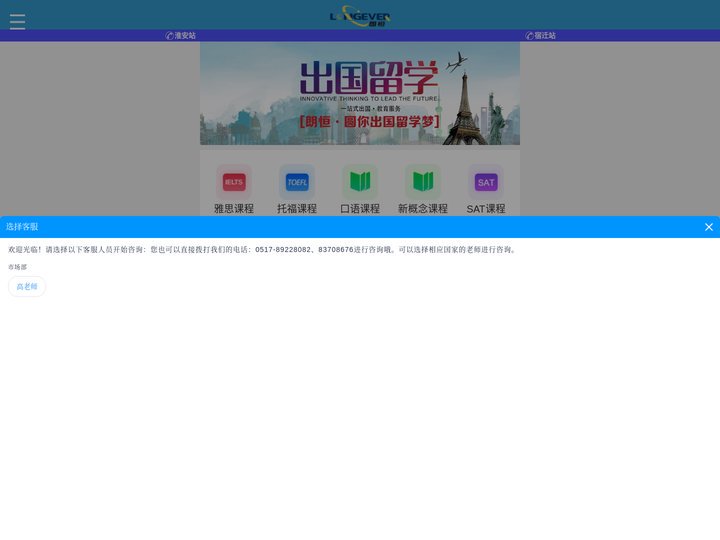Open the 出国留学 banner image
Viewport: 720px width, 540px height.
point(360,94)
